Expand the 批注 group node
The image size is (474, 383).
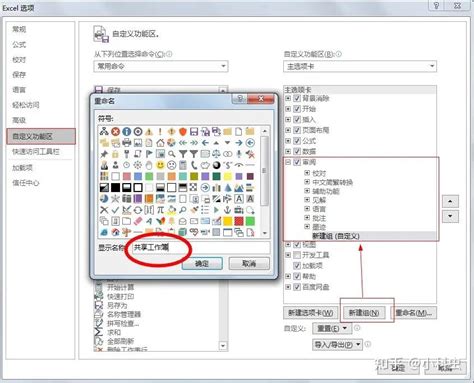(x=307, y=218)
